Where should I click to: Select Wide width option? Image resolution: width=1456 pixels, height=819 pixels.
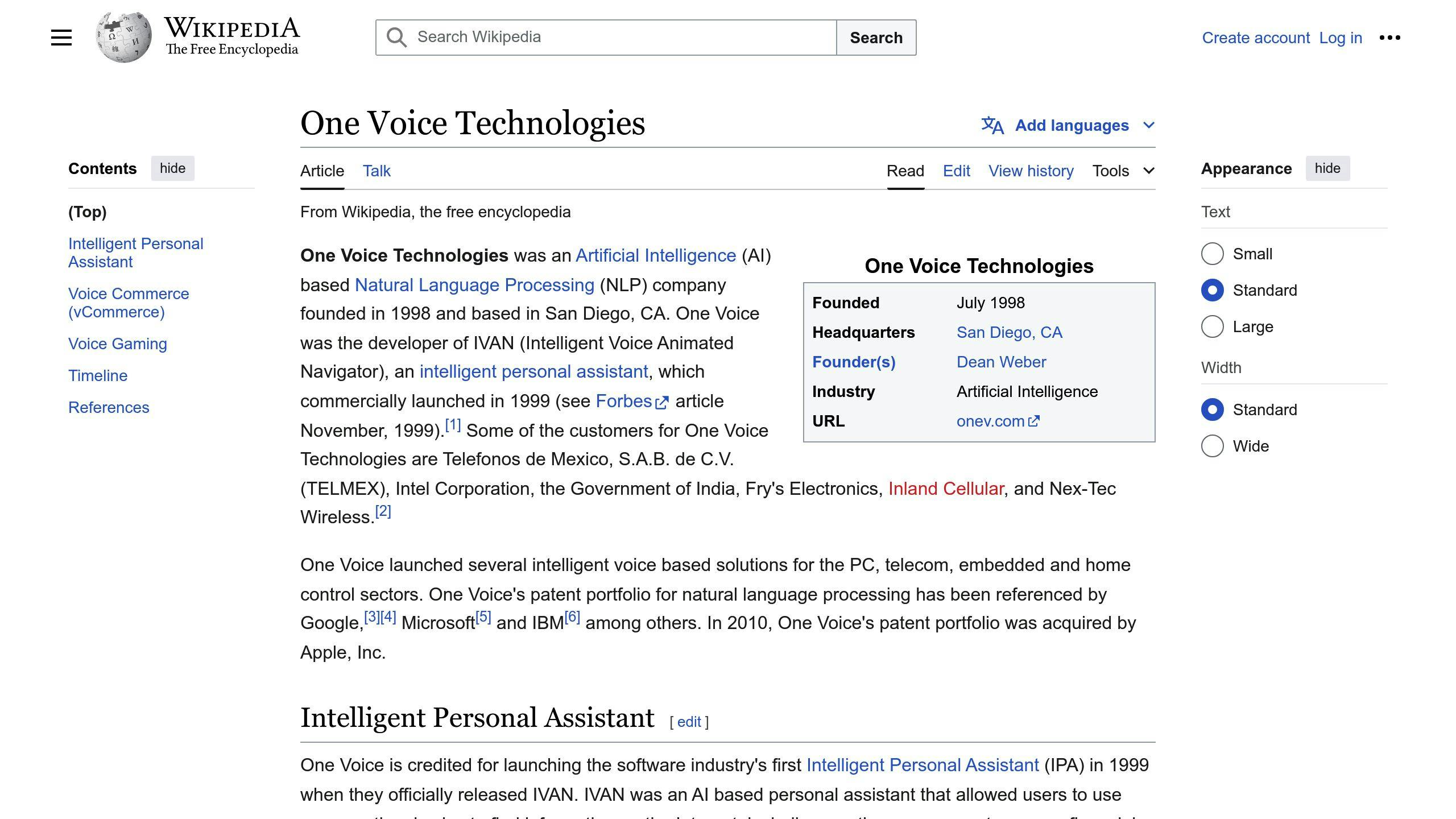coord(1212,446)
